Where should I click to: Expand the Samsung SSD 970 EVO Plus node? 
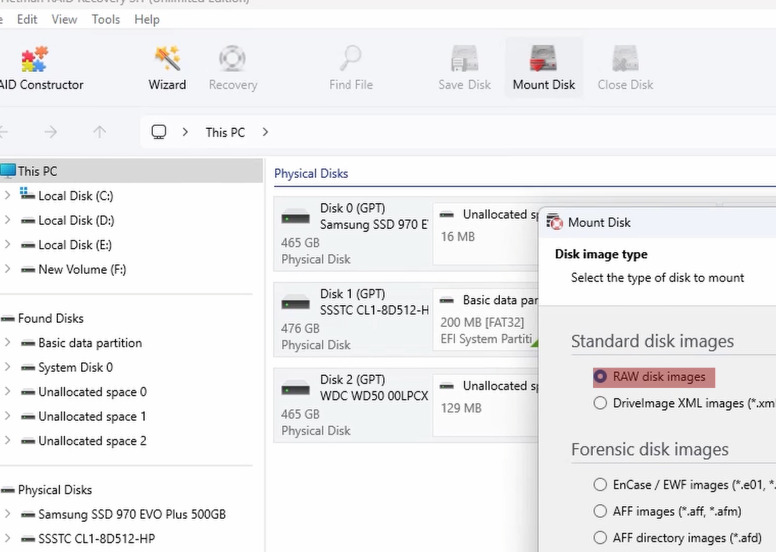pos(7,514)
